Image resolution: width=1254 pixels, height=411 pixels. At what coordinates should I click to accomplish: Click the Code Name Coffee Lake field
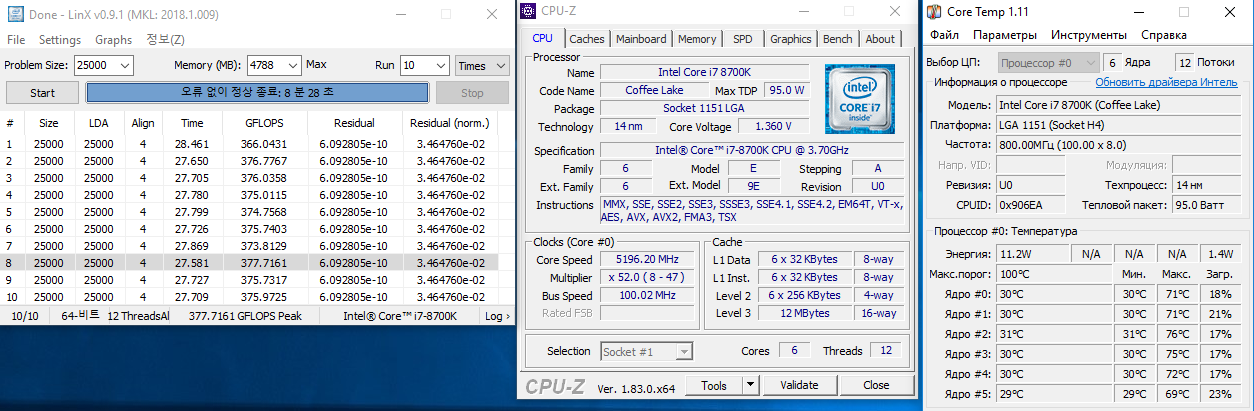click(655, 90)
